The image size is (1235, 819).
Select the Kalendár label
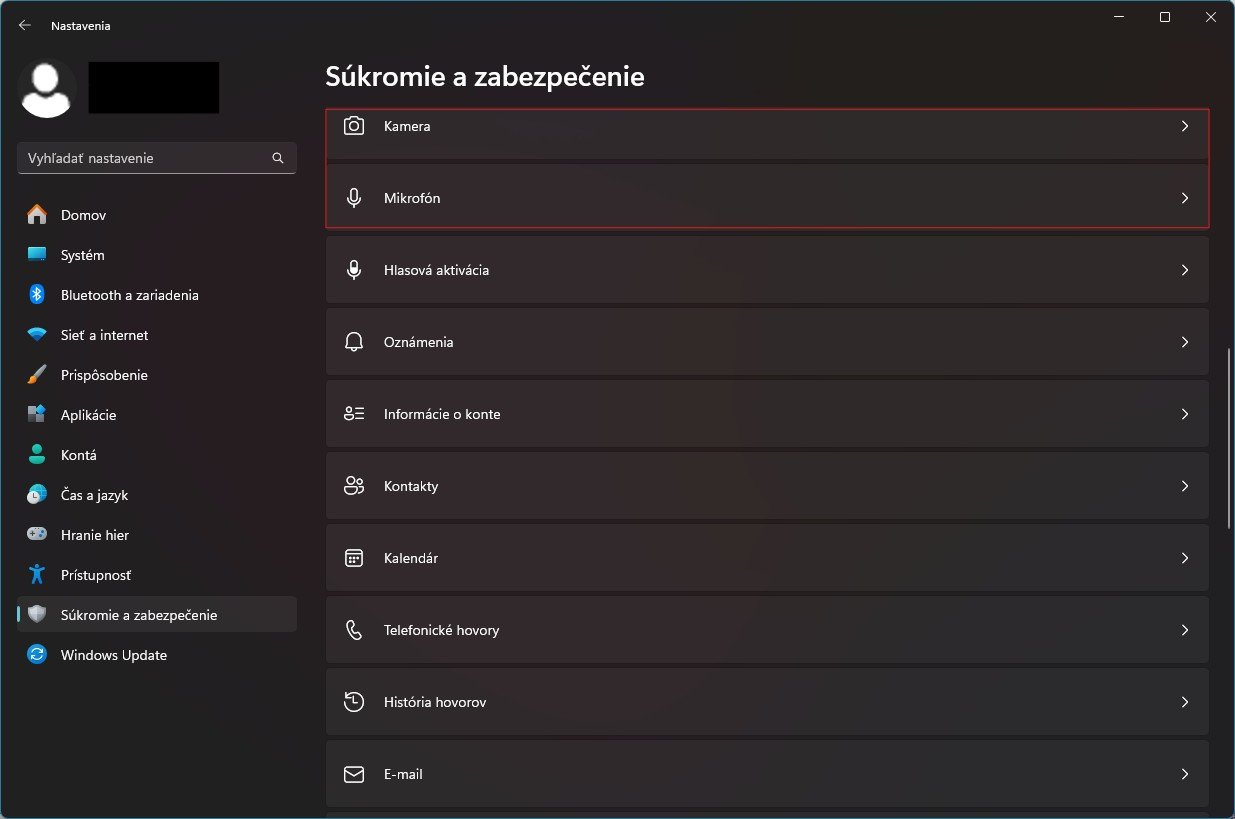tap(411, 558)
